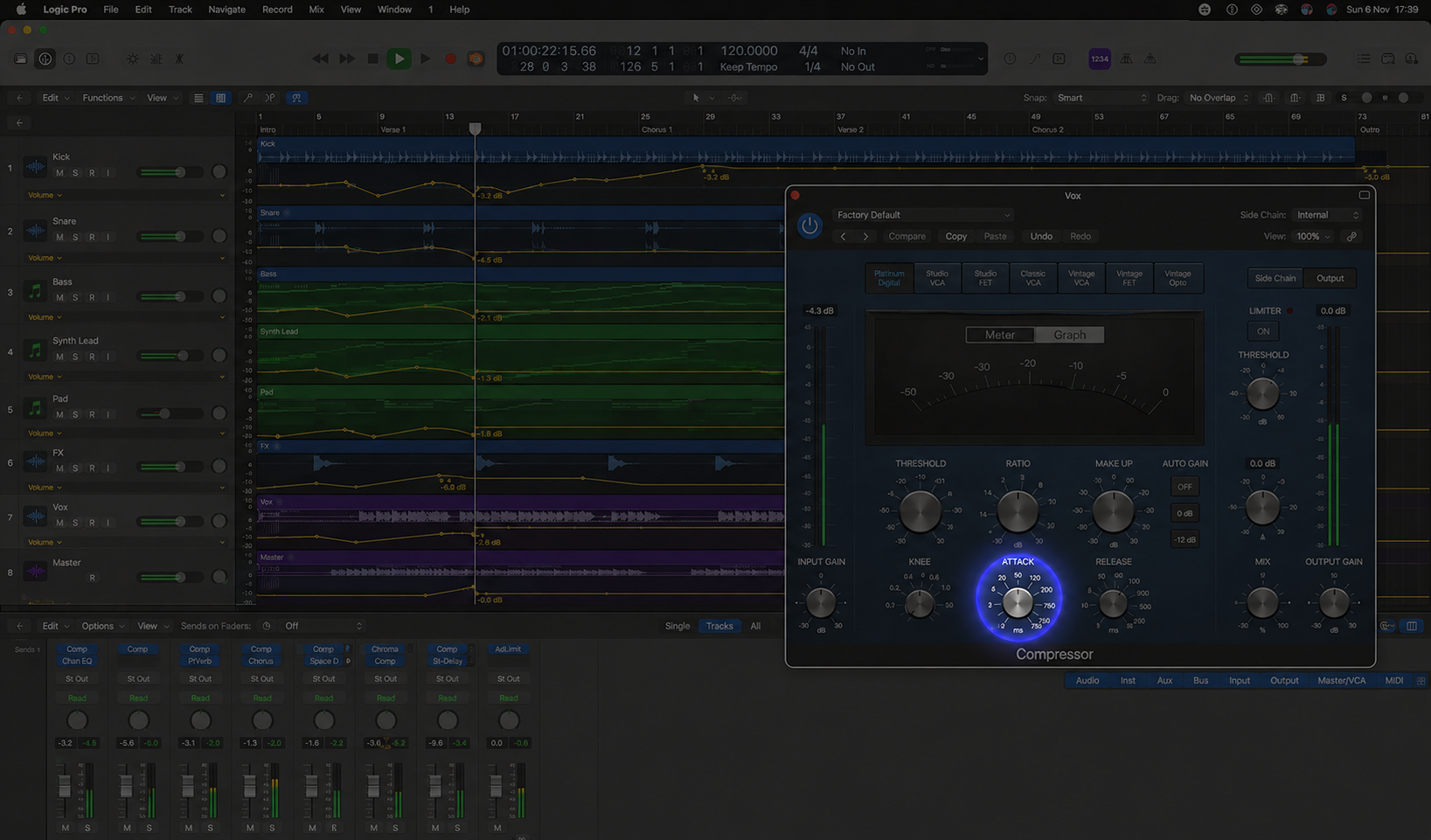Solo the Pad track
Viewport: 1431px width, 840px height.
click(x=75, y=414)
